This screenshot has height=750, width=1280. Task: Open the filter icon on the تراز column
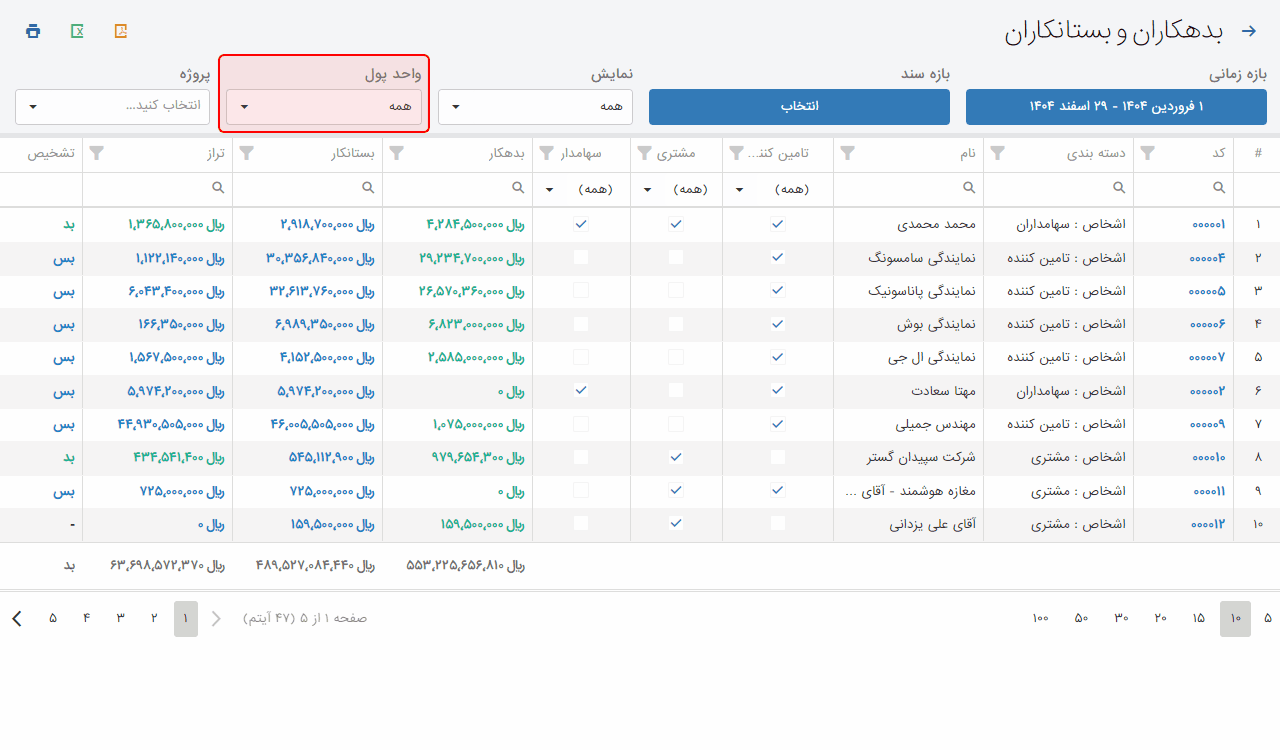[x=97, y=153]
